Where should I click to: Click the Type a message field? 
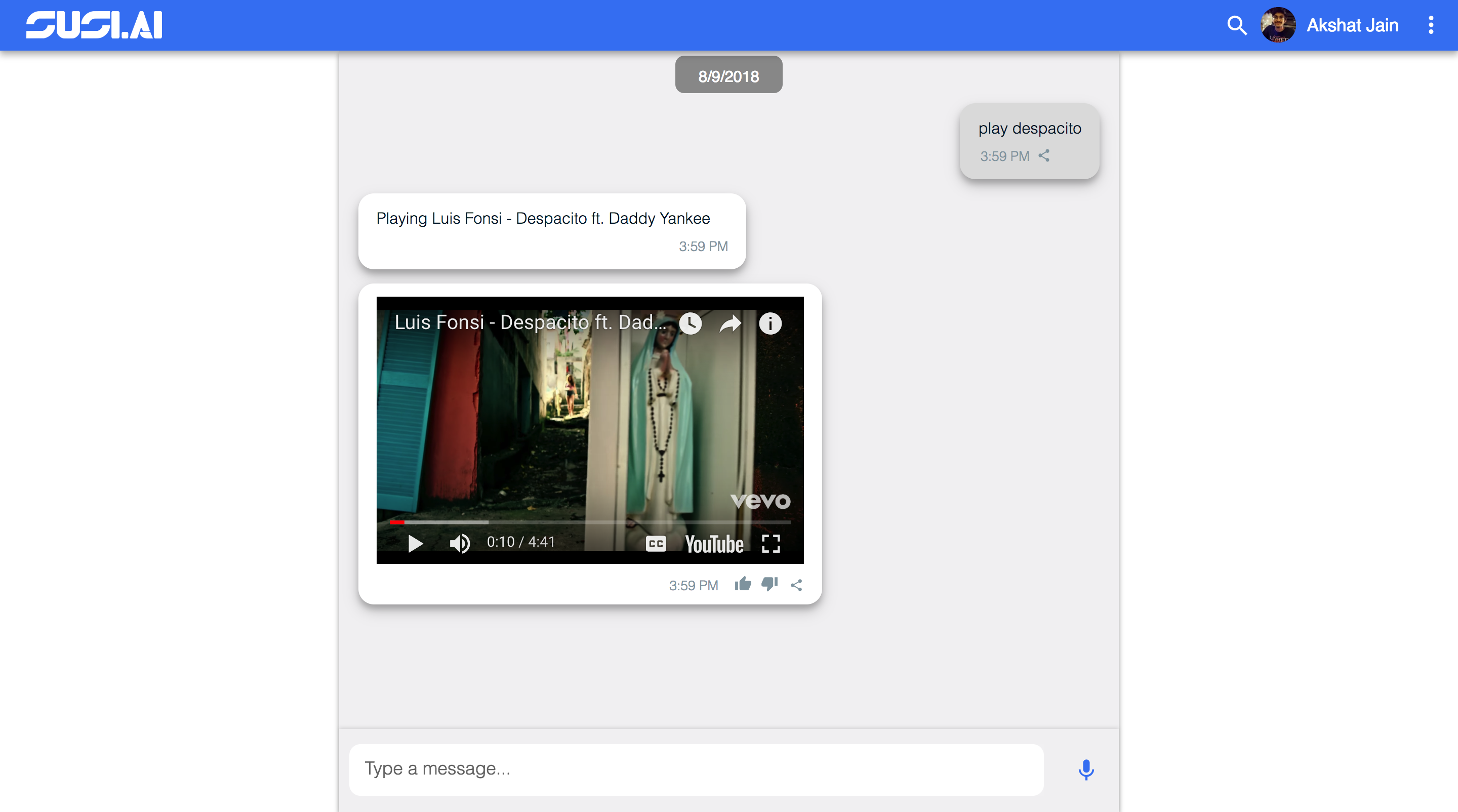point(696,769)
